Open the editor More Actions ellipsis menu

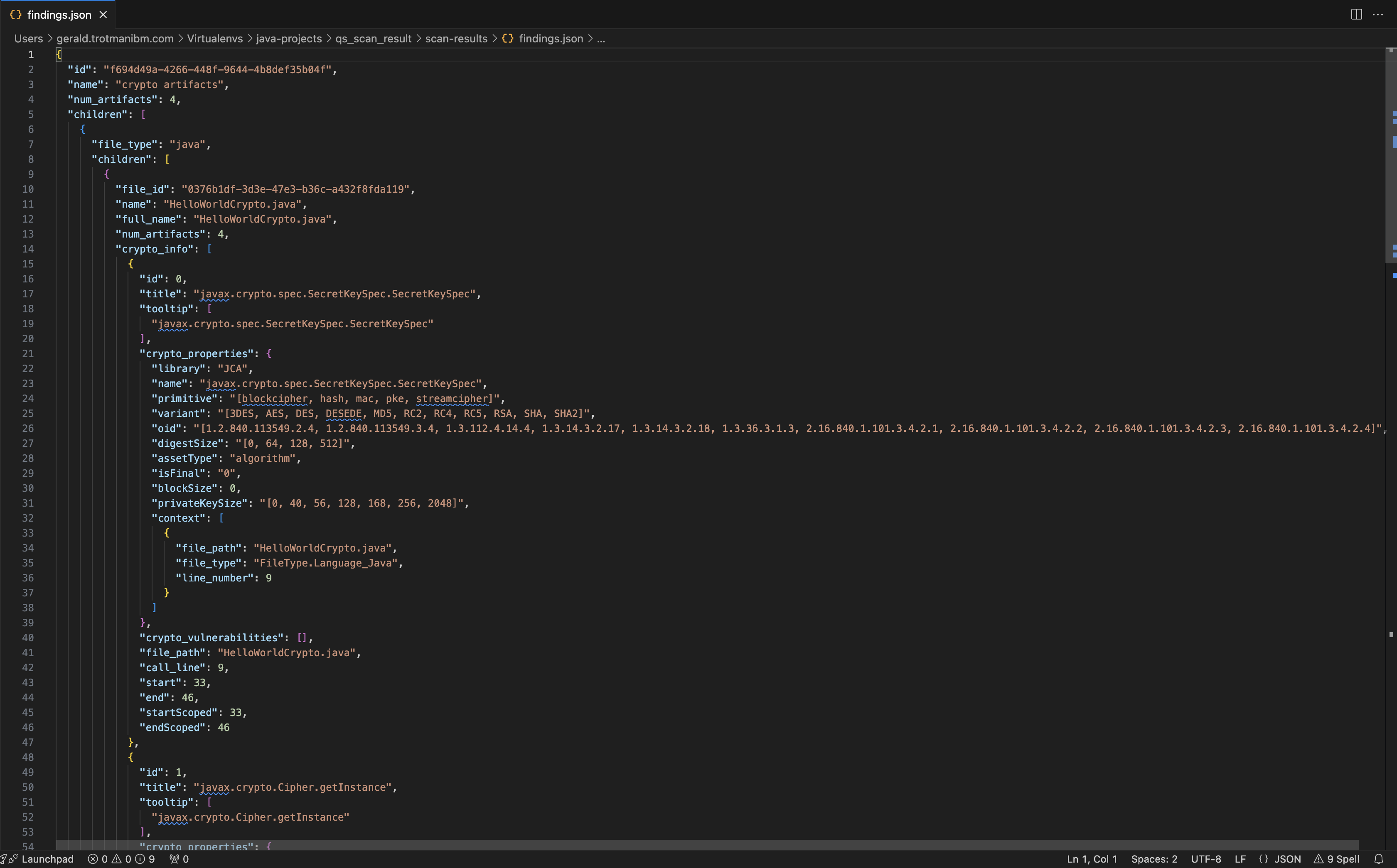coord(1377,15)
